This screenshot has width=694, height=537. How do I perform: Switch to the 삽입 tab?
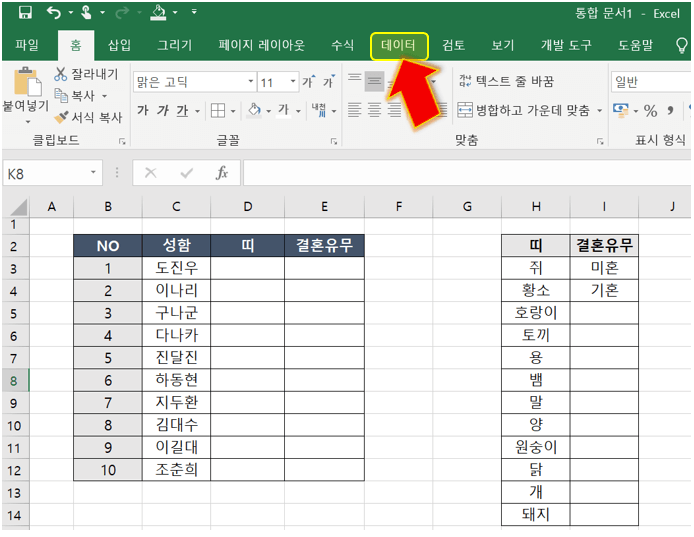click(120, 45)
